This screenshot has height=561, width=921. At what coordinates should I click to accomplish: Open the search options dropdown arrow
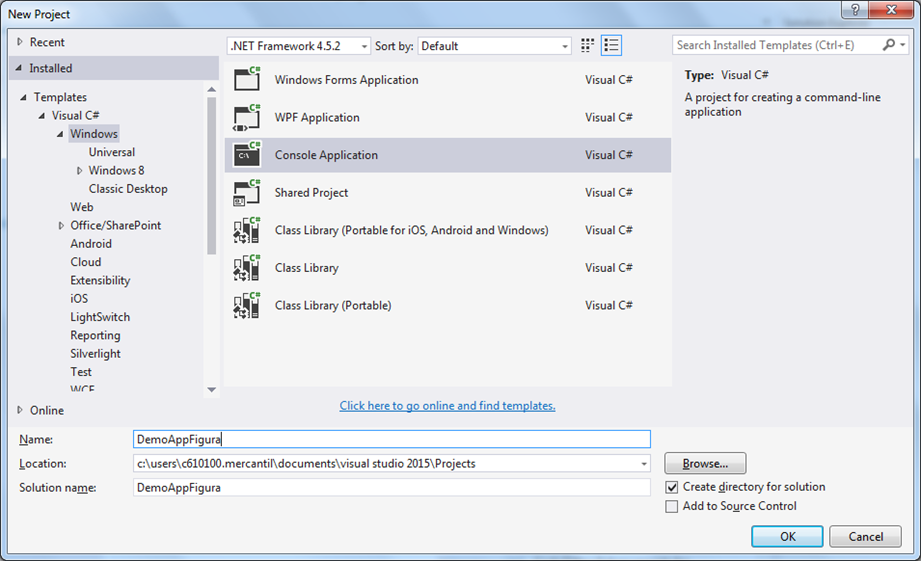[x=903, y=45]
